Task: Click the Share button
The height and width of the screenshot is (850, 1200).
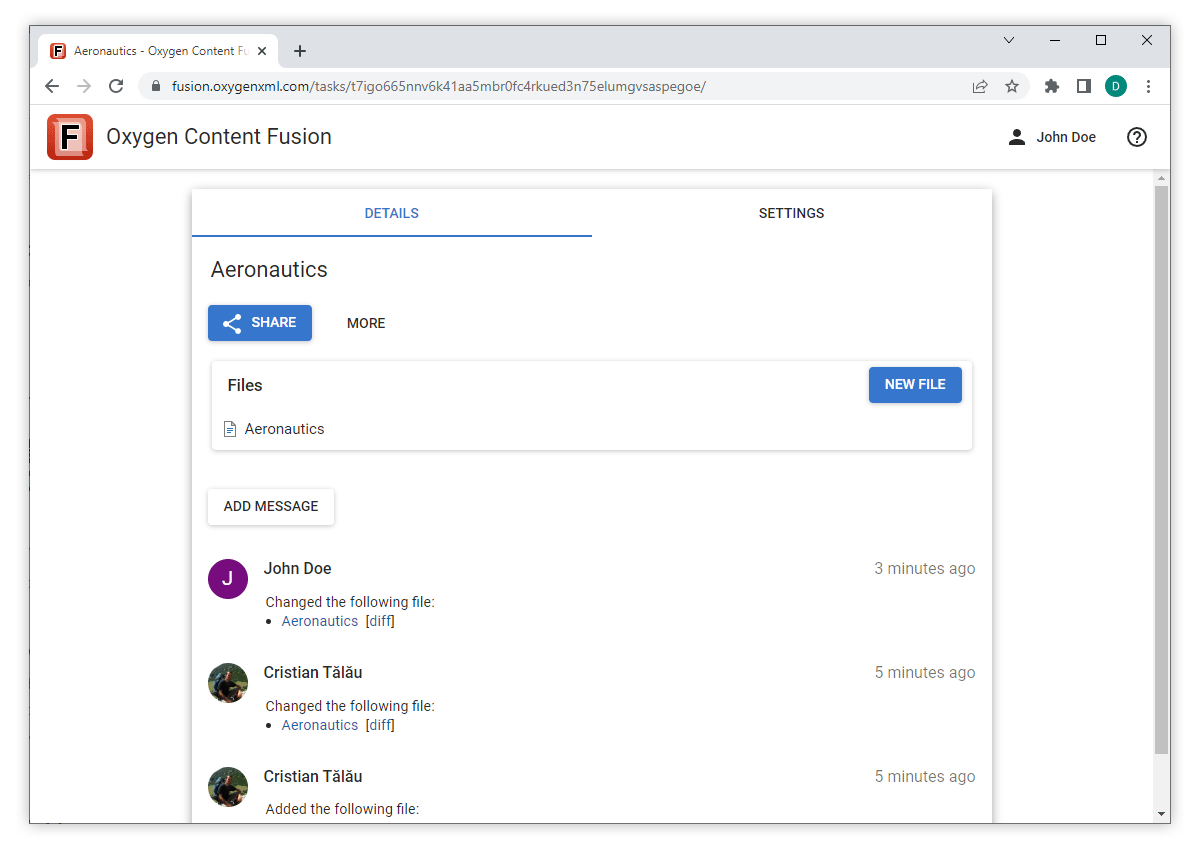Action: 260,323
